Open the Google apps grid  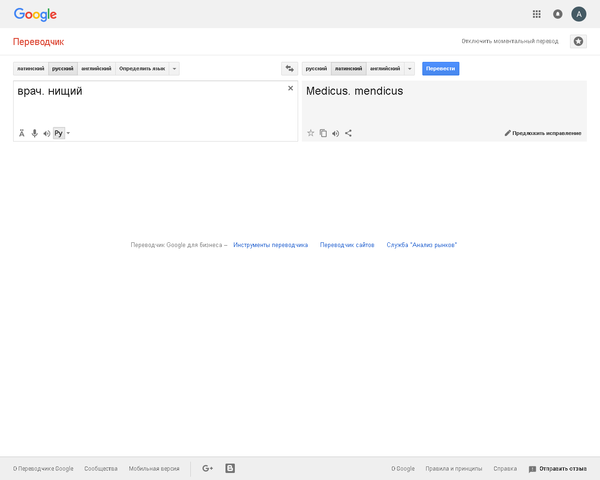click(x=537, y=14)
